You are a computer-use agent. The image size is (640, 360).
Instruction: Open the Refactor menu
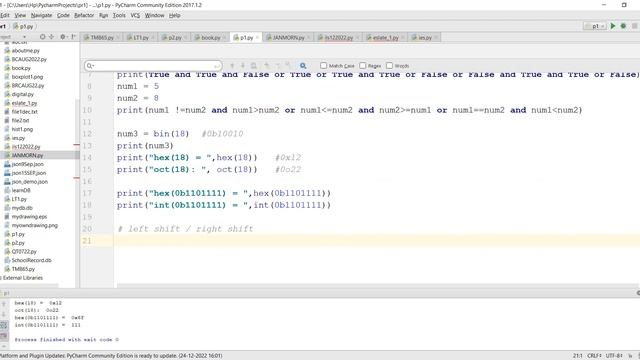click(x=84, y=15)
